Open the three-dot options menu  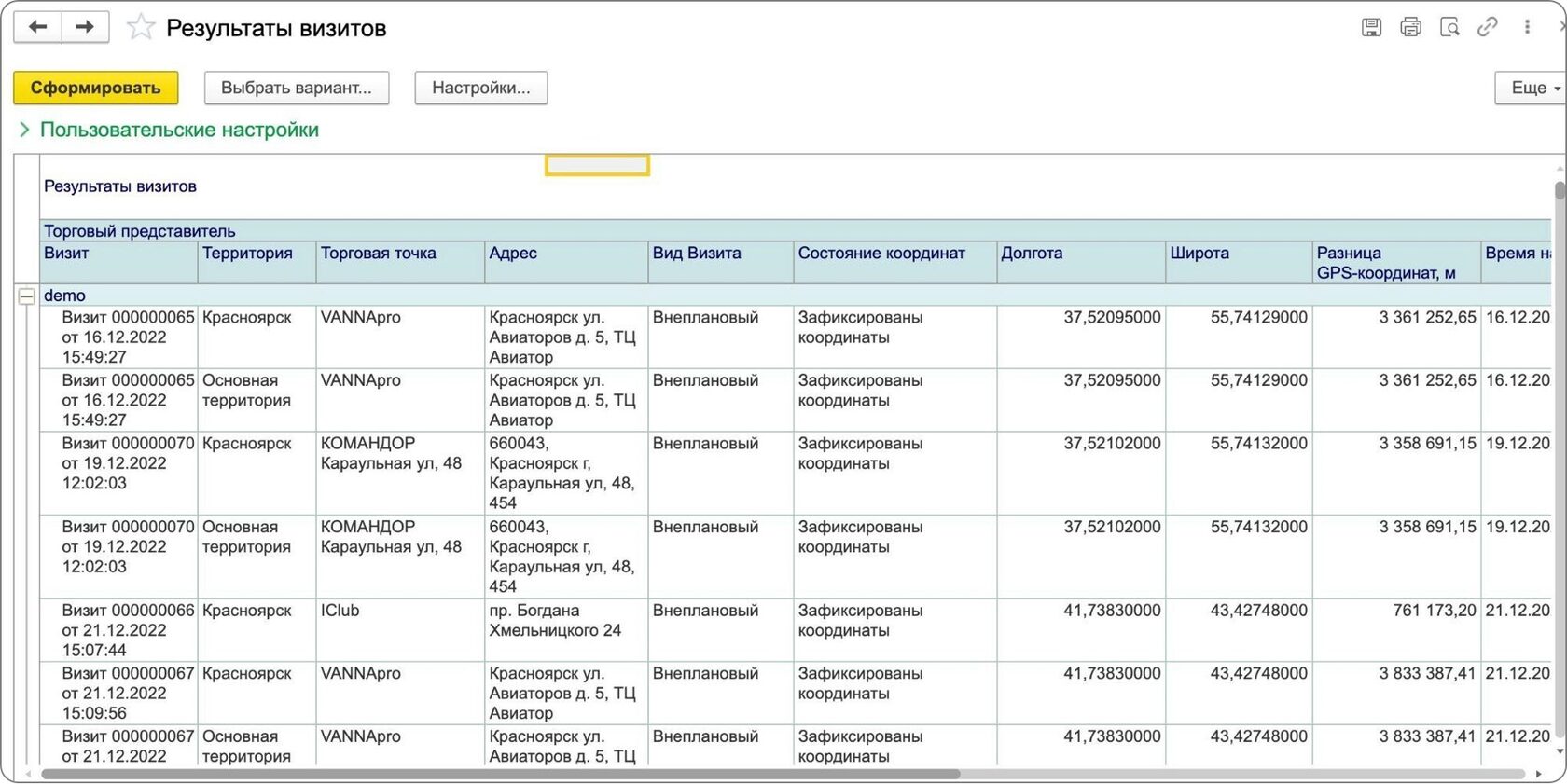(x=1527, y=27)
